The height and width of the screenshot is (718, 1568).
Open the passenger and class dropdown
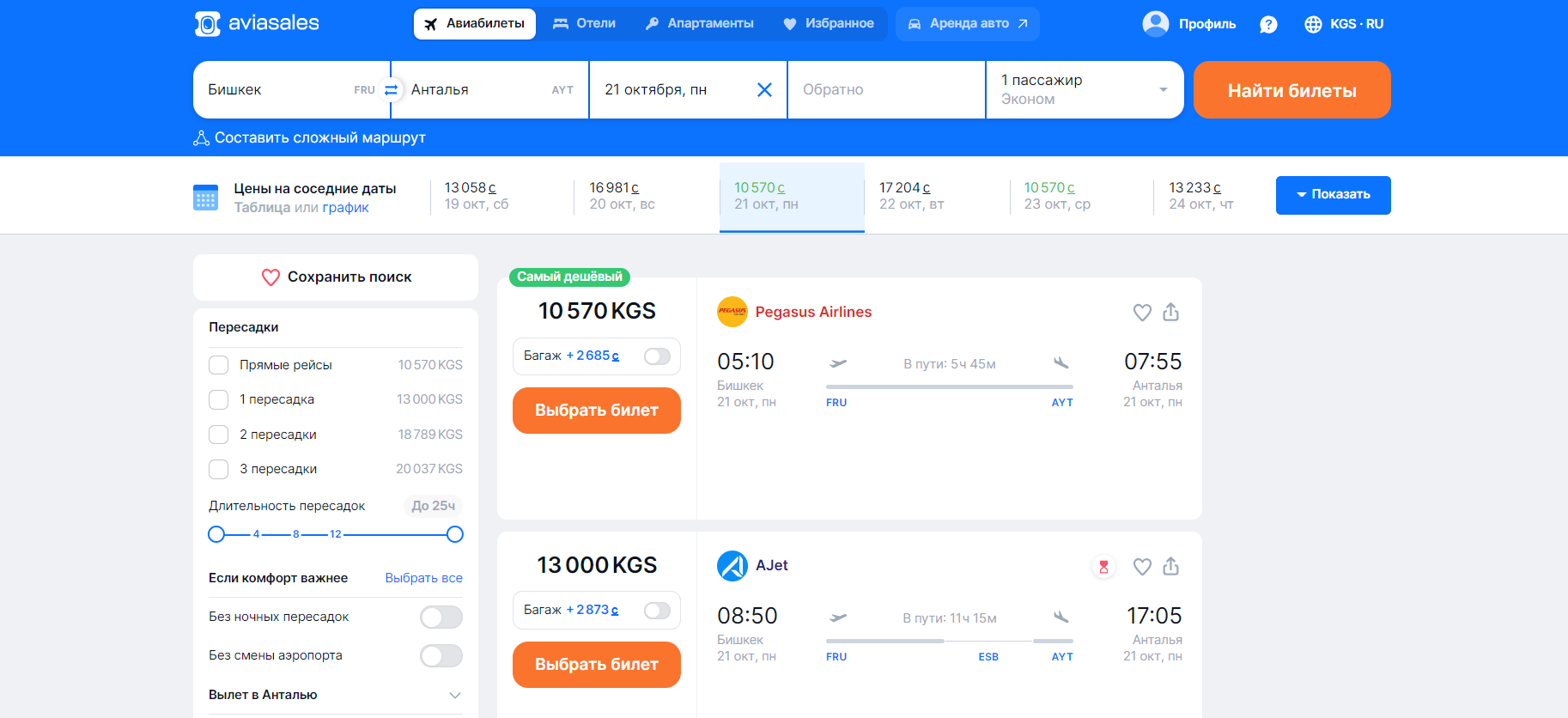coord(1085,89)
